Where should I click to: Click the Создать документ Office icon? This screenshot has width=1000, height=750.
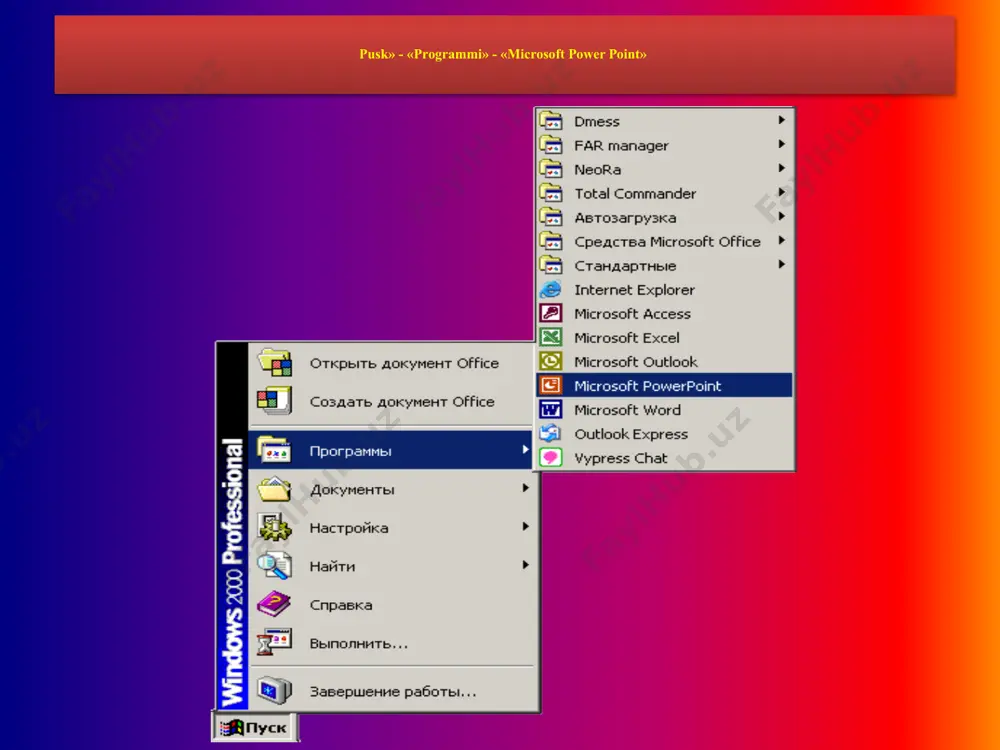275,401
